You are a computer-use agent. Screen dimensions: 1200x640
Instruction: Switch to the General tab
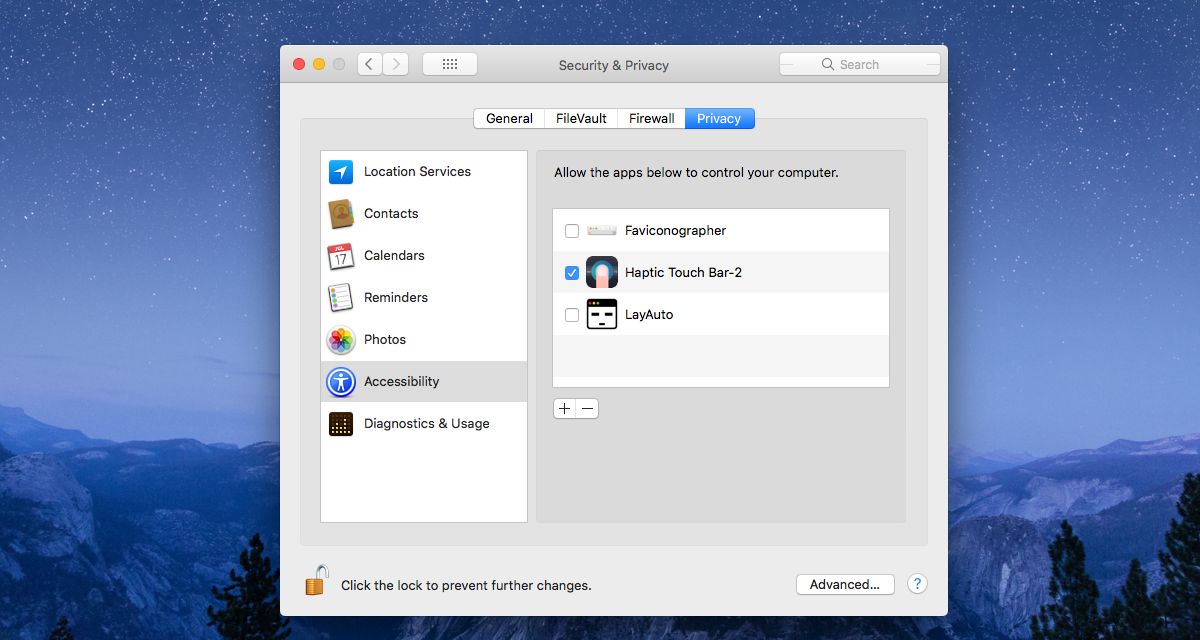(509, 119)
